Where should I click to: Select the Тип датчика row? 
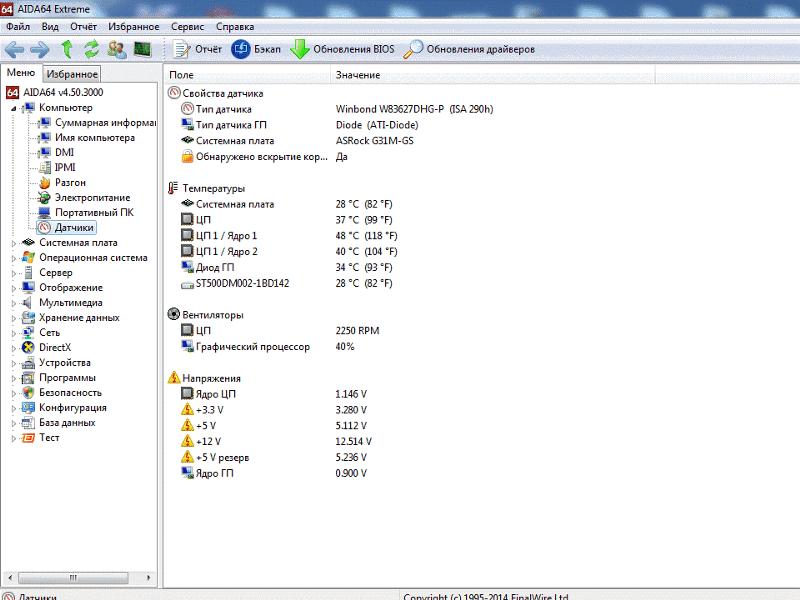(x=337, y=109)
